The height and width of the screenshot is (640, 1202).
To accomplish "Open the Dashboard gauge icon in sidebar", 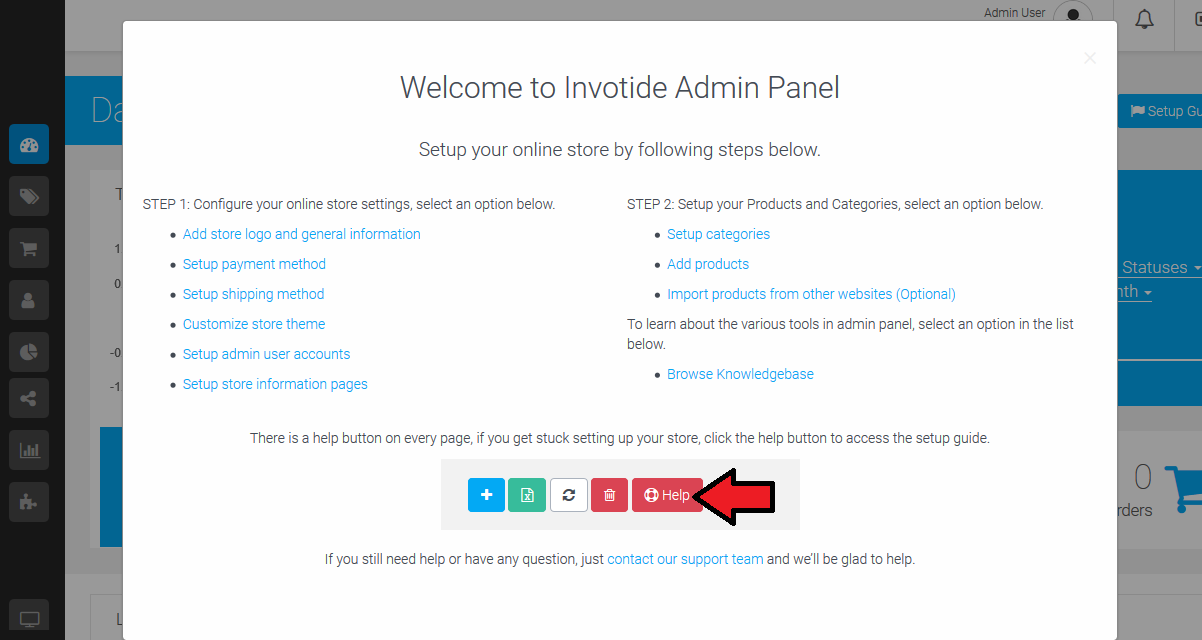I will [x=29, y=145].
